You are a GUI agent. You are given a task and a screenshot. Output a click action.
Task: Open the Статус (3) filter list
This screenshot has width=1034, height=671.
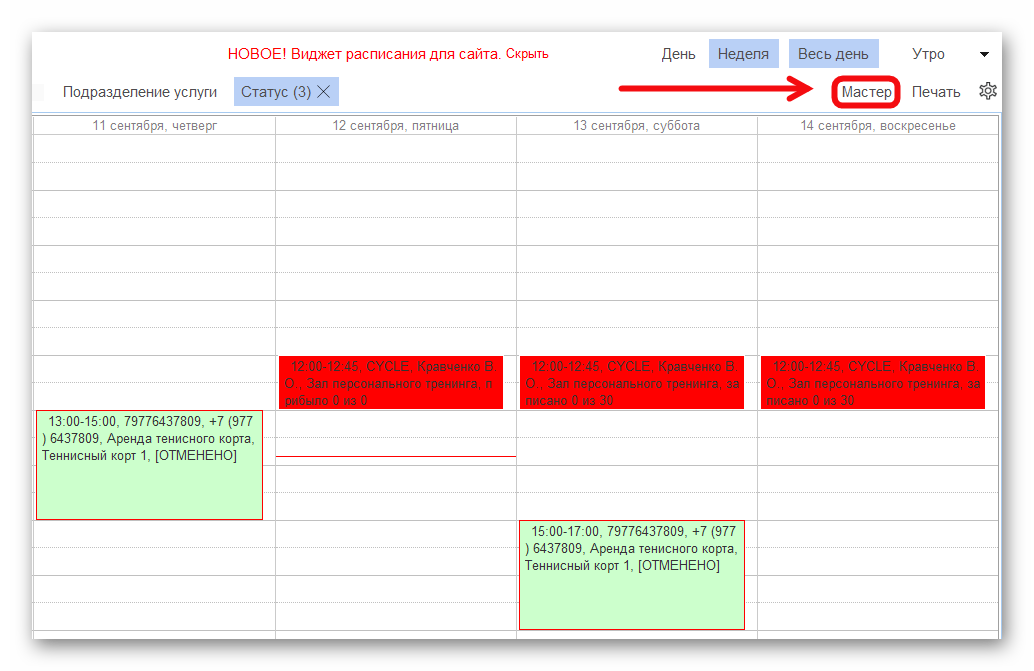[x=275, y=92]
